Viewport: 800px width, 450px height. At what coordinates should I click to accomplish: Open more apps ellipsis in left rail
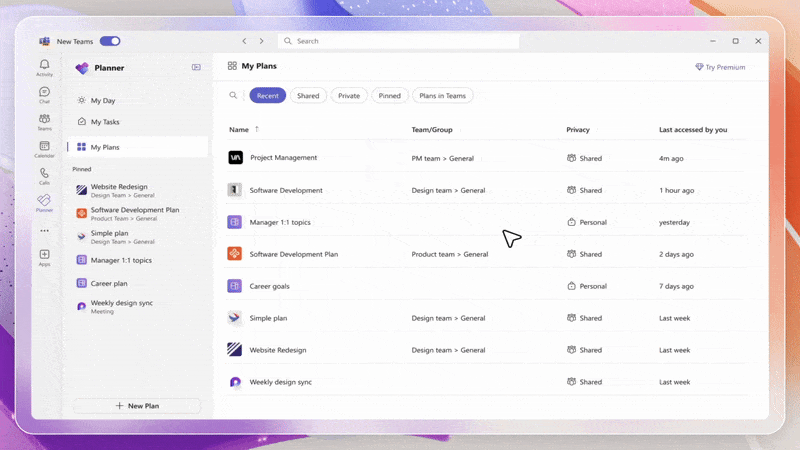point(44,231)
